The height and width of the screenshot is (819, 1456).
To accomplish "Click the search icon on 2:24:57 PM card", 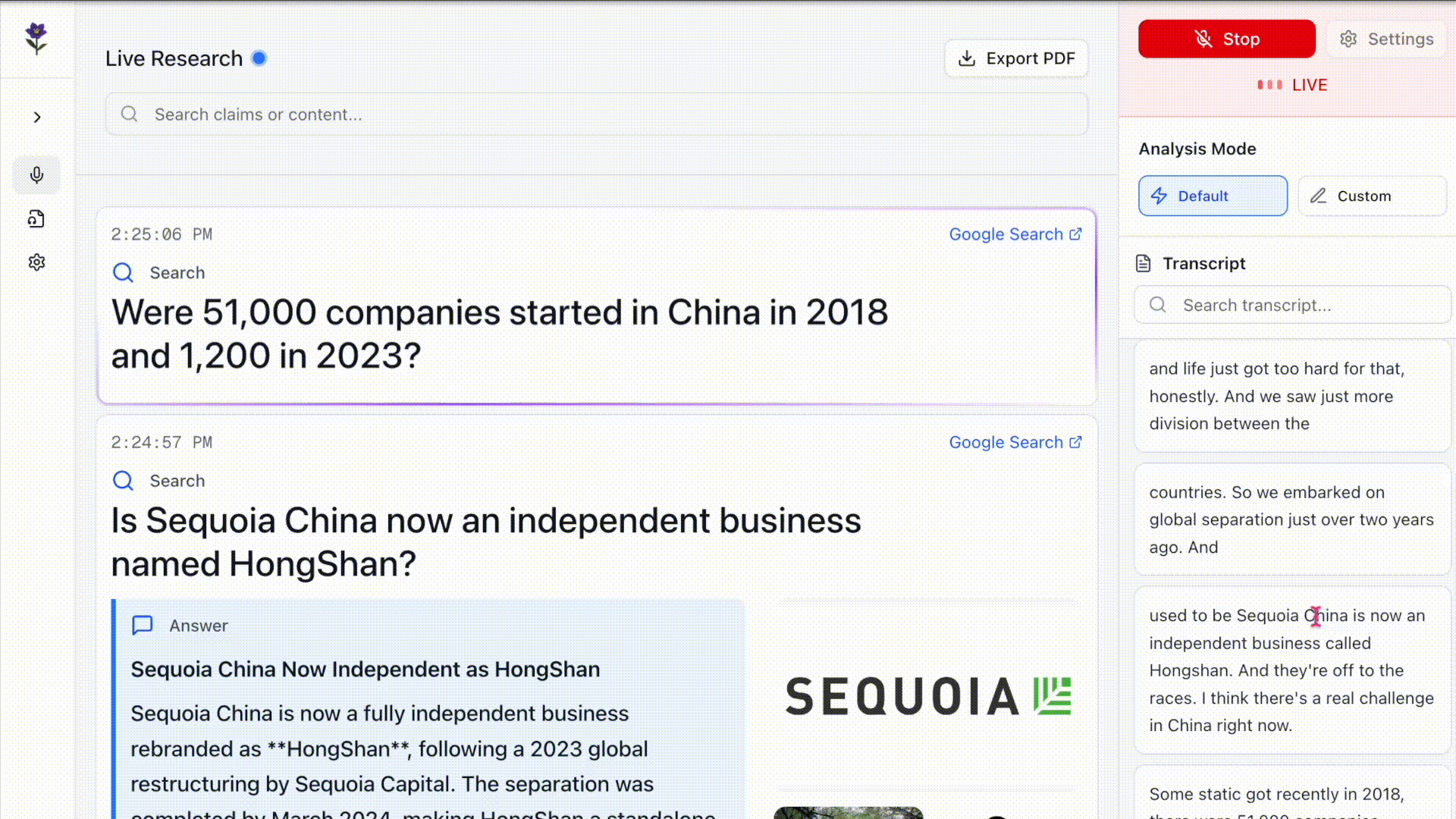I will point(123,481).
